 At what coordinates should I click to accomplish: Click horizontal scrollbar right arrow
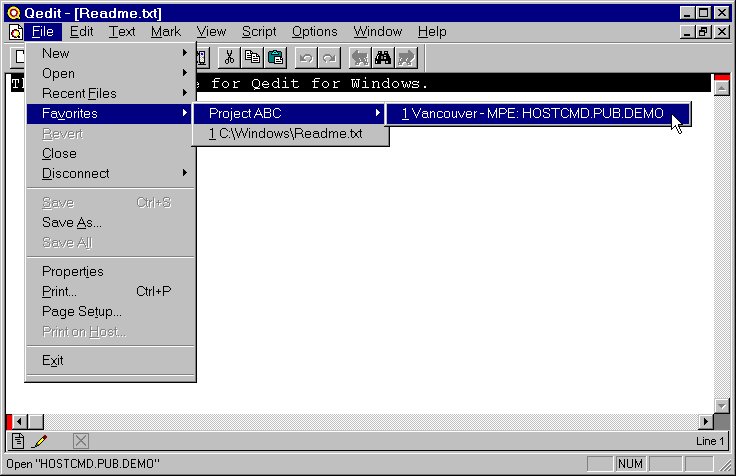point(705,422)
